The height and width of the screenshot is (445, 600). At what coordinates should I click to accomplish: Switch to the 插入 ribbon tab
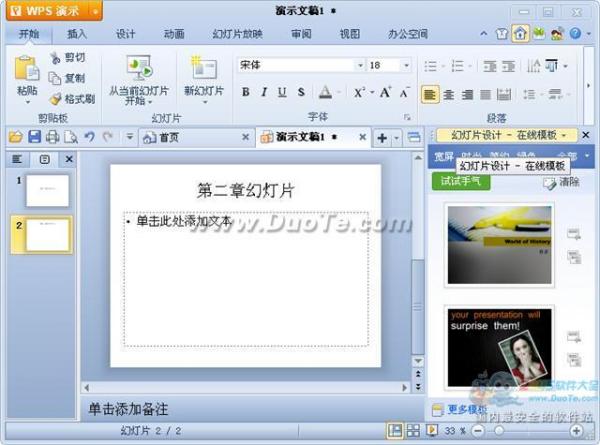coord(77,34)
